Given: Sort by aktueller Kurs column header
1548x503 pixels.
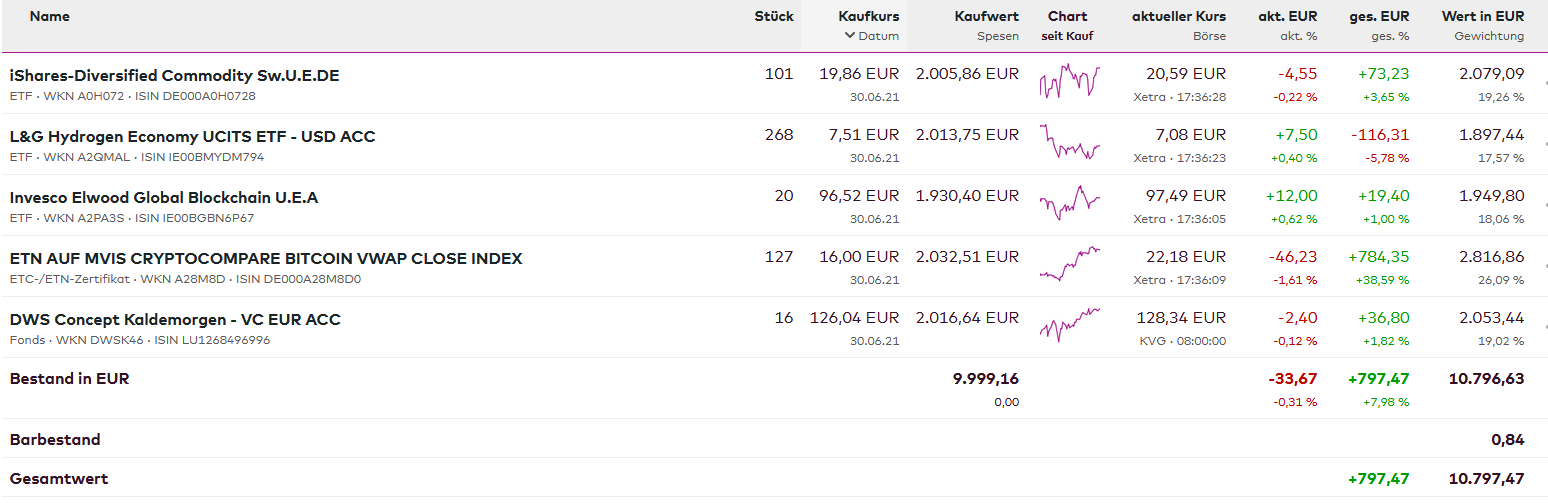Looking at the screenshot, I should (1178, 16).
